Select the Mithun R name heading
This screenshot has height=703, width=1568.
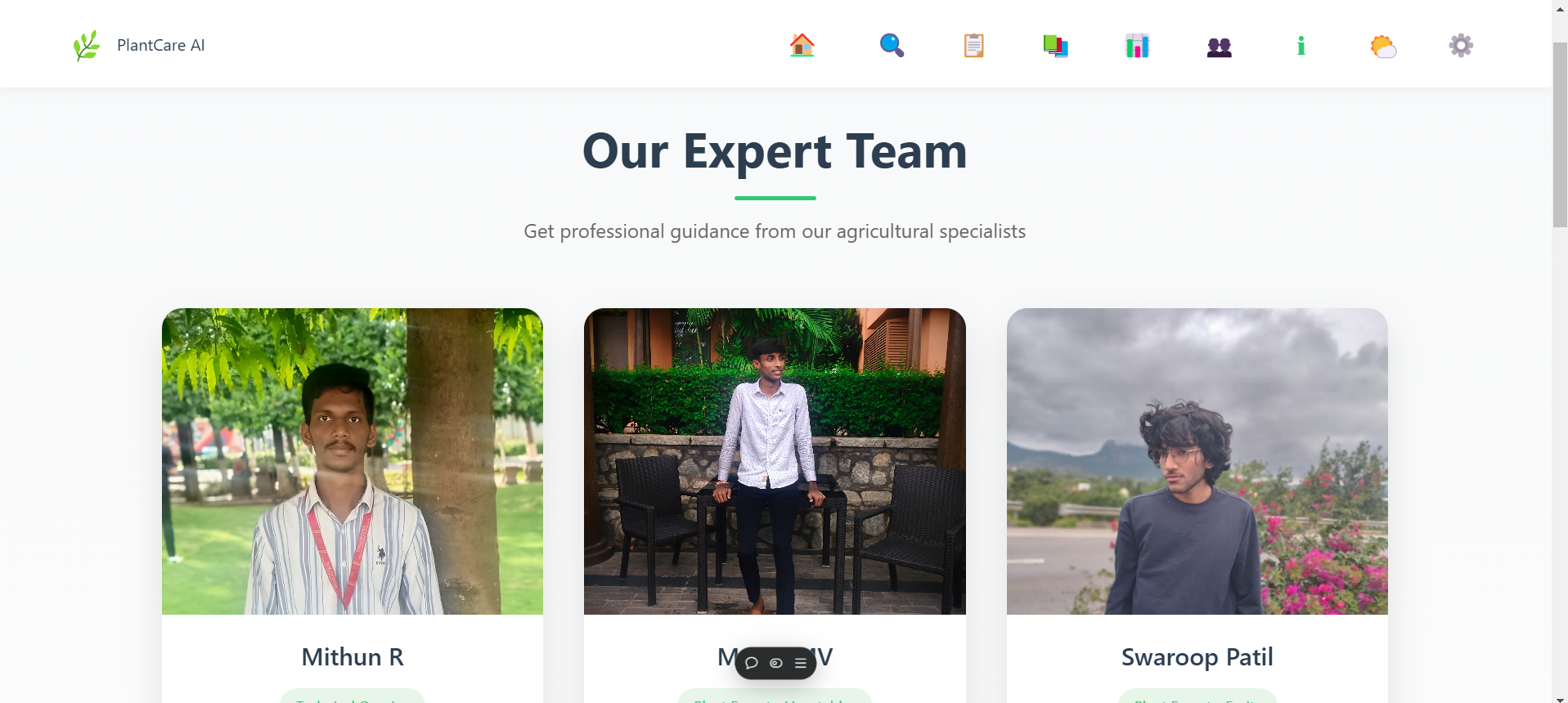[353, 657]
